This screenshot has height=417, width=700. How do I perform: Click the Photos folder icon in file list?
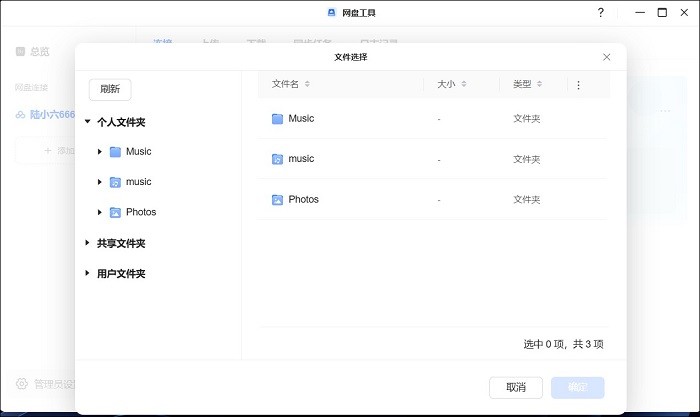[277, 200]
